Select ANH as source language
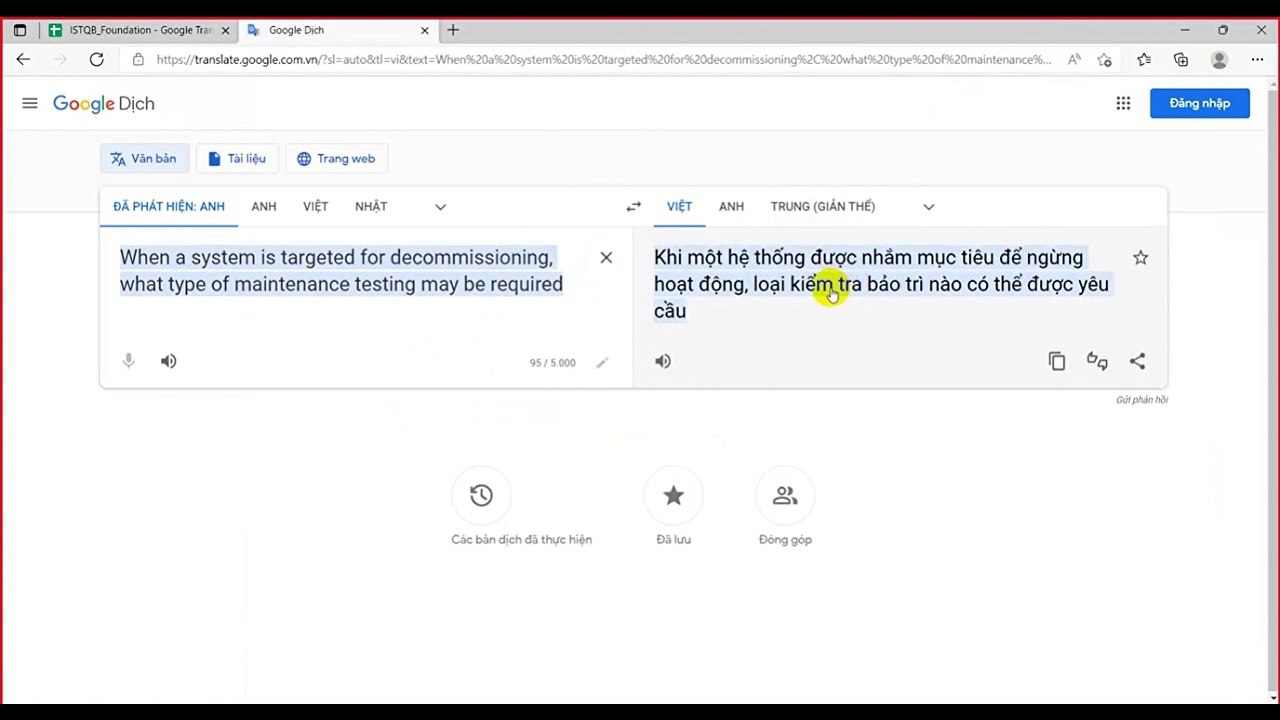1280x720 pixels. (264, 207)
